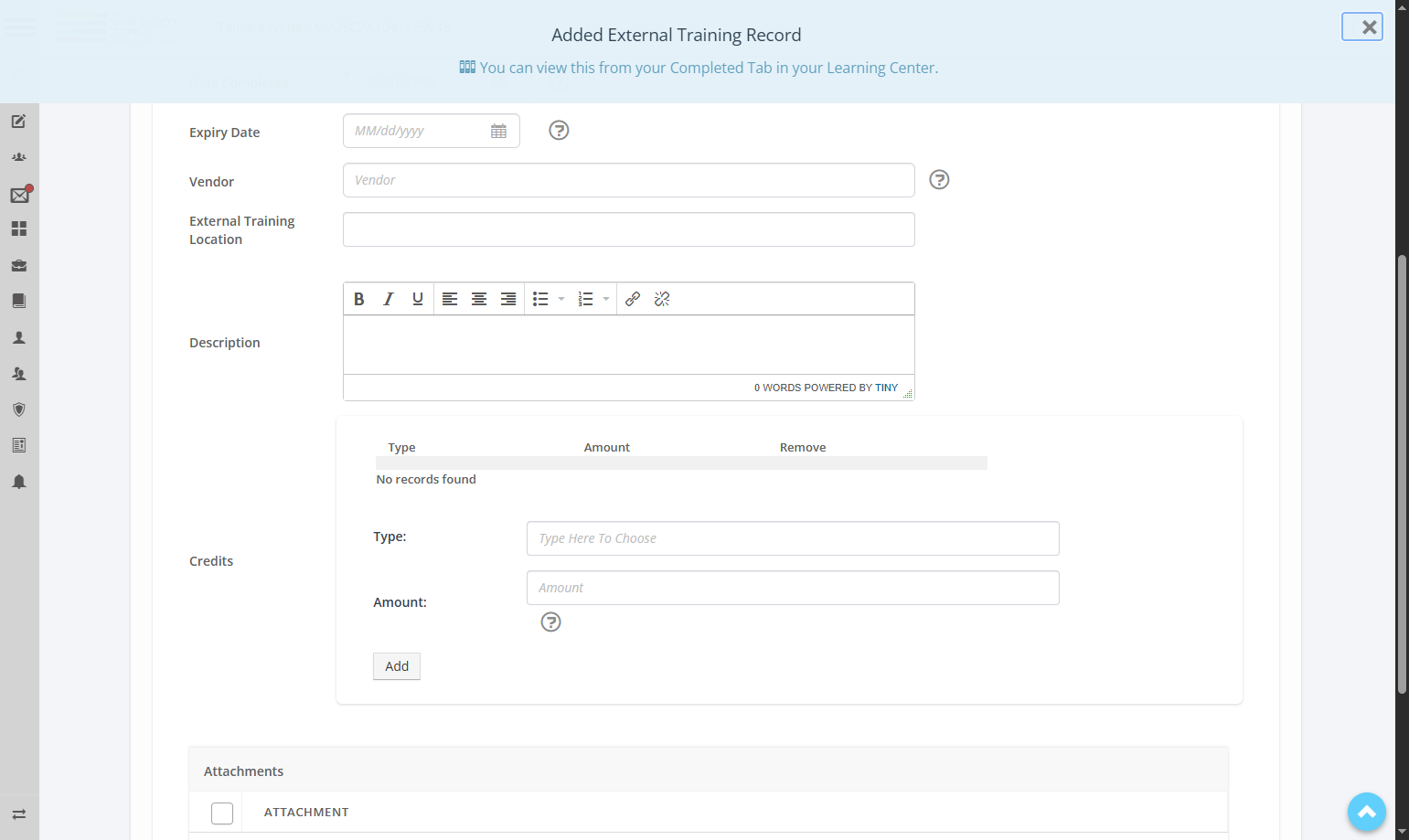Center-align description text
The height and width of the screenshot is (840, 1409).
pyautogui.click(x=479, y=299)
